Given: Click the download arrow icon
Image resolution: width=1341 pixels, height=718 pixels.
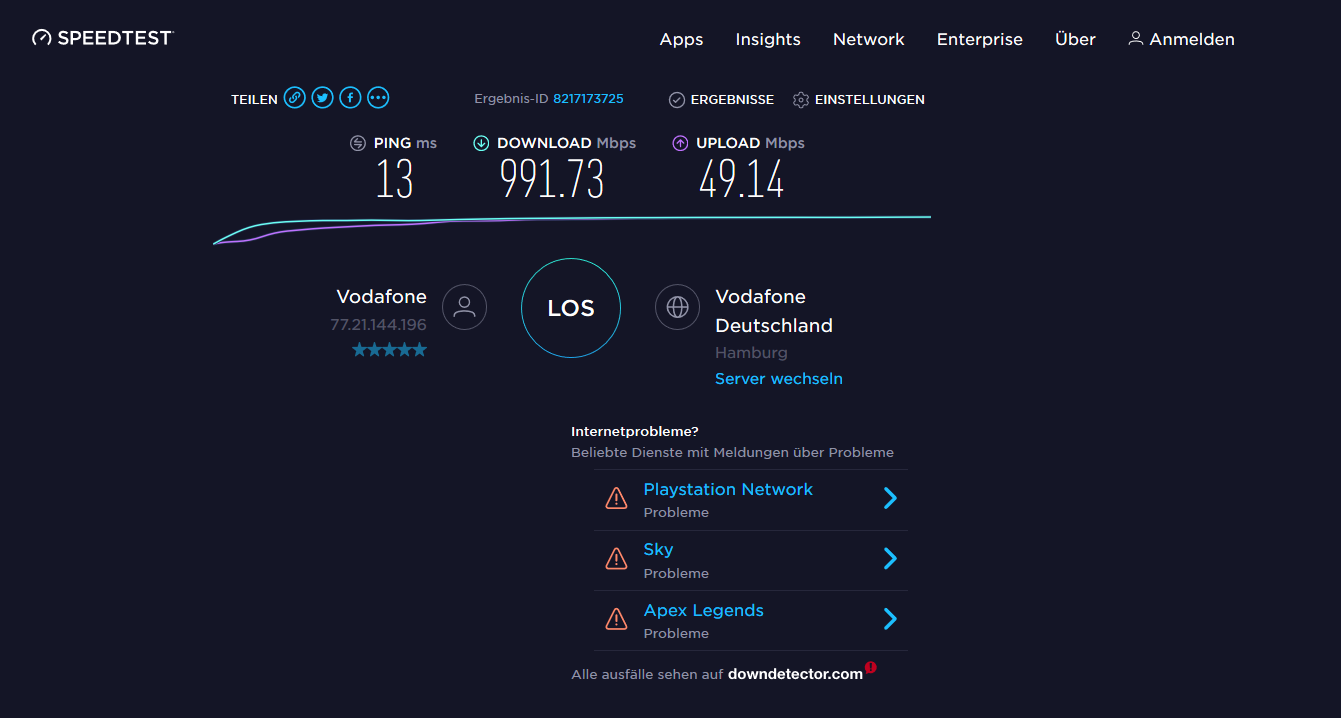Looking at the screenshot, I should click(481, 143).
